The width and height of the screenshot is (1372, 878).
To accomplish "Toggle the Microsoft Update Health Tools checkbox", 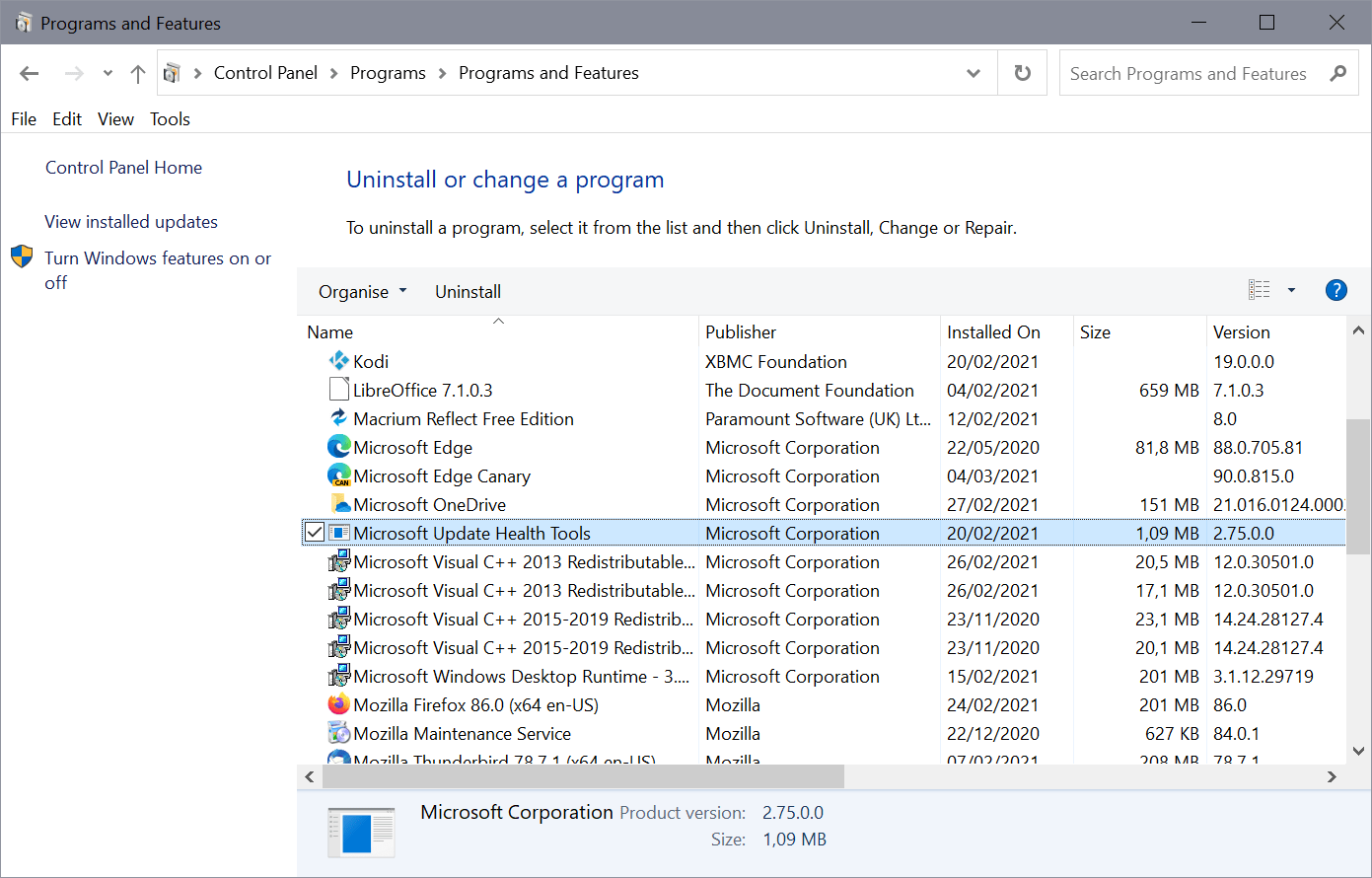I will click(314, 531).
